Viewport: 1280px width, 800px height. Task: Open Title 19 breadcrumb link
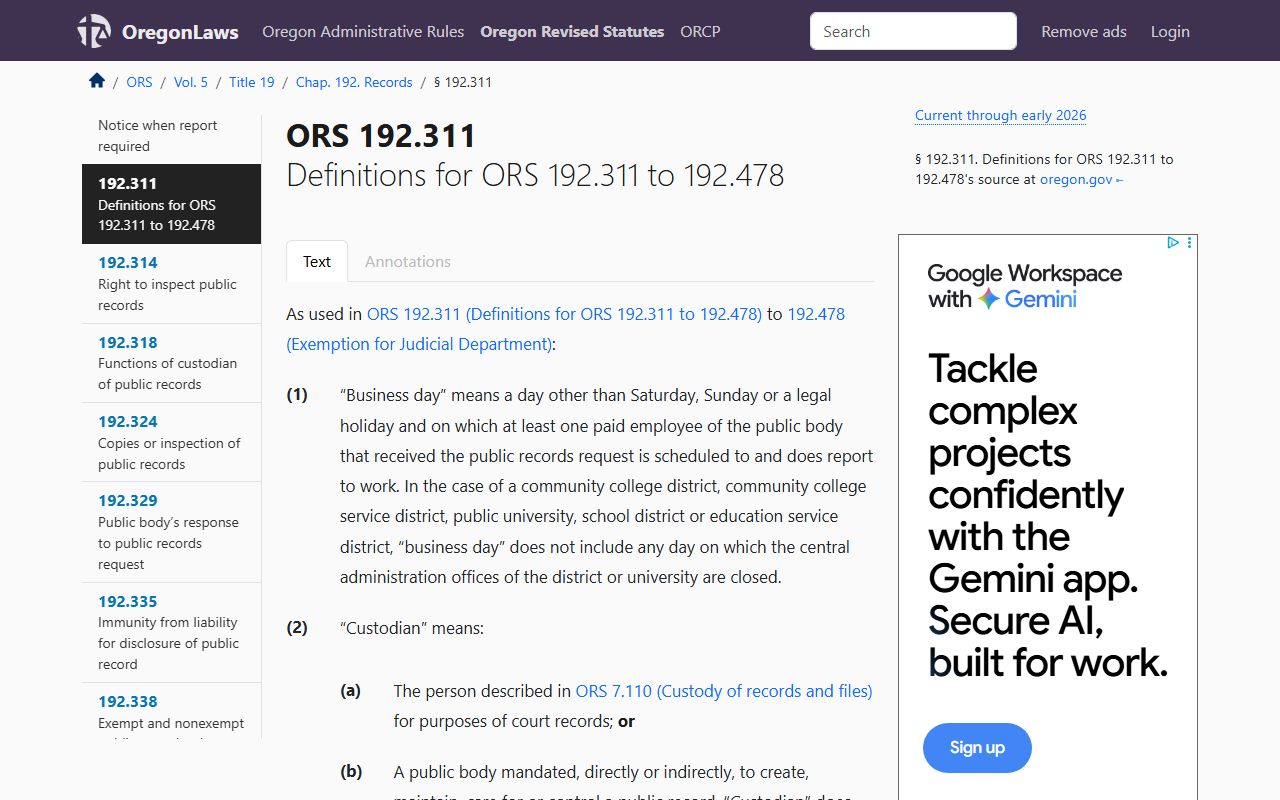(x=252, y=82)
